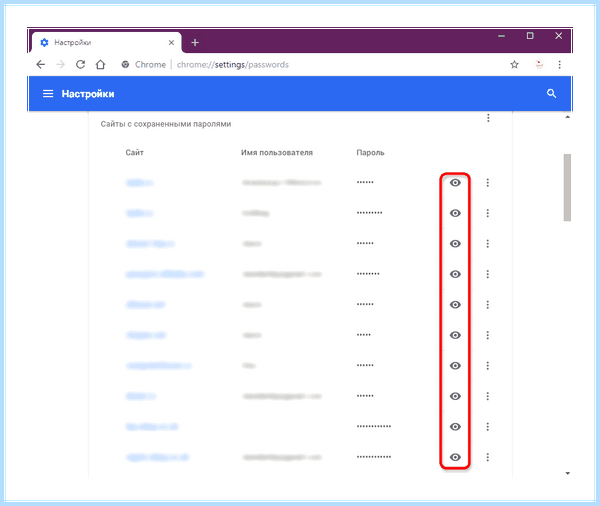Go back to the previous page
600x506 pixels.
point(41,65)
